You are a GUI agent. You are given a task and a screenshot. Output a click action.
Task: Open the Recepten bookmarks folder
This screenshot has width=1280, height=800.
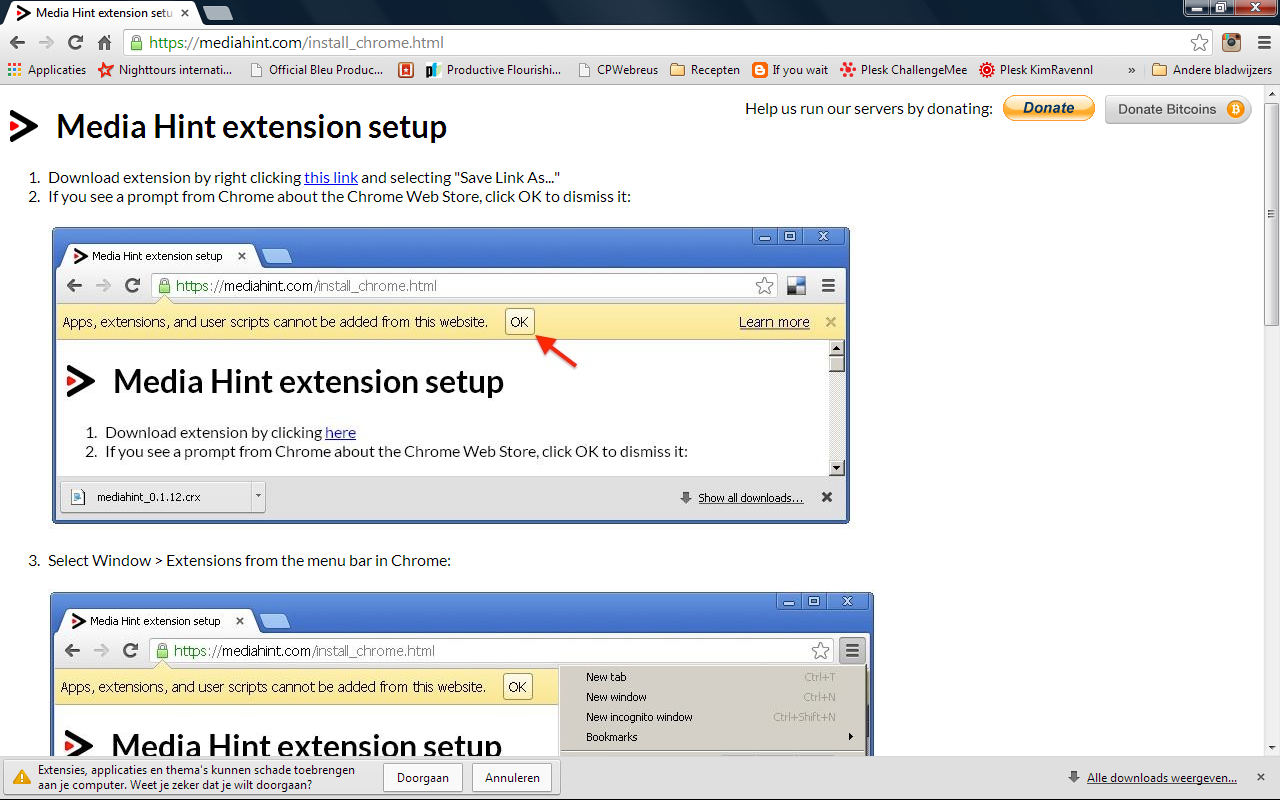tap(705, 70)
